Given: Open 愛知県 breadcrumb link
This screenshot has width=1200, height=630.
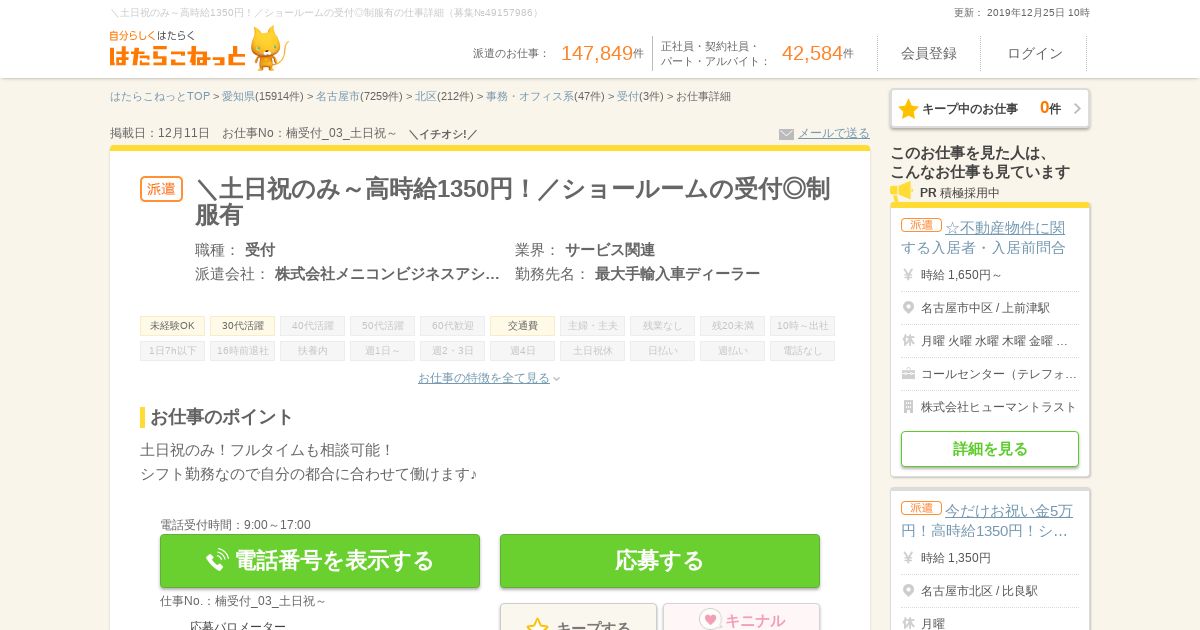Looking at the screenshot, I should click(238, 97).
